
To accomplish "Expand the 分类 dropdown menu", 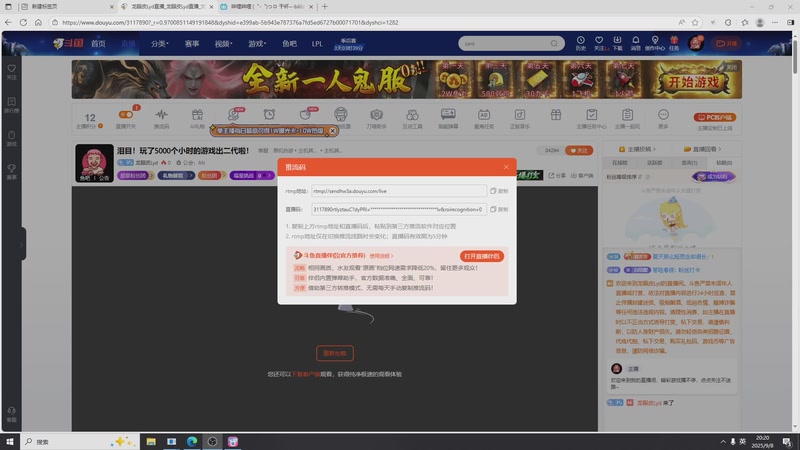I will (159, 44).
